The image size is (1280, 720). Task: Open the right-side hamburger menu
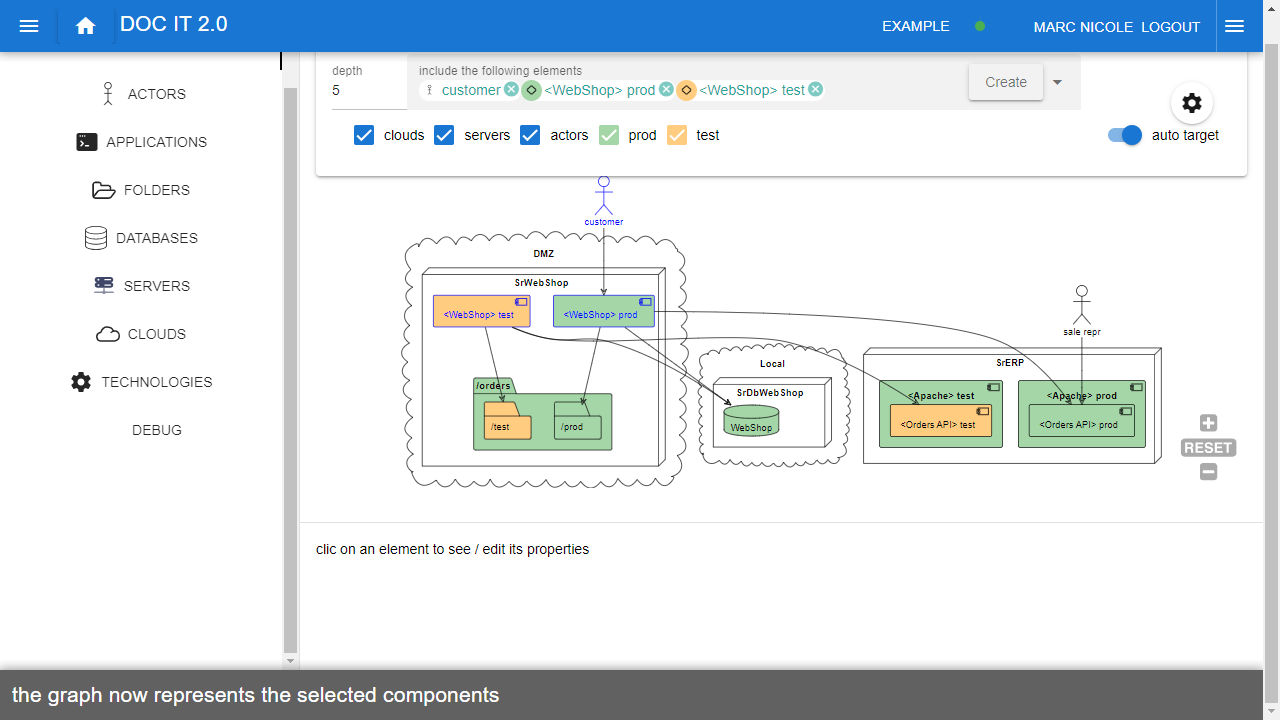click(1234, 26)
